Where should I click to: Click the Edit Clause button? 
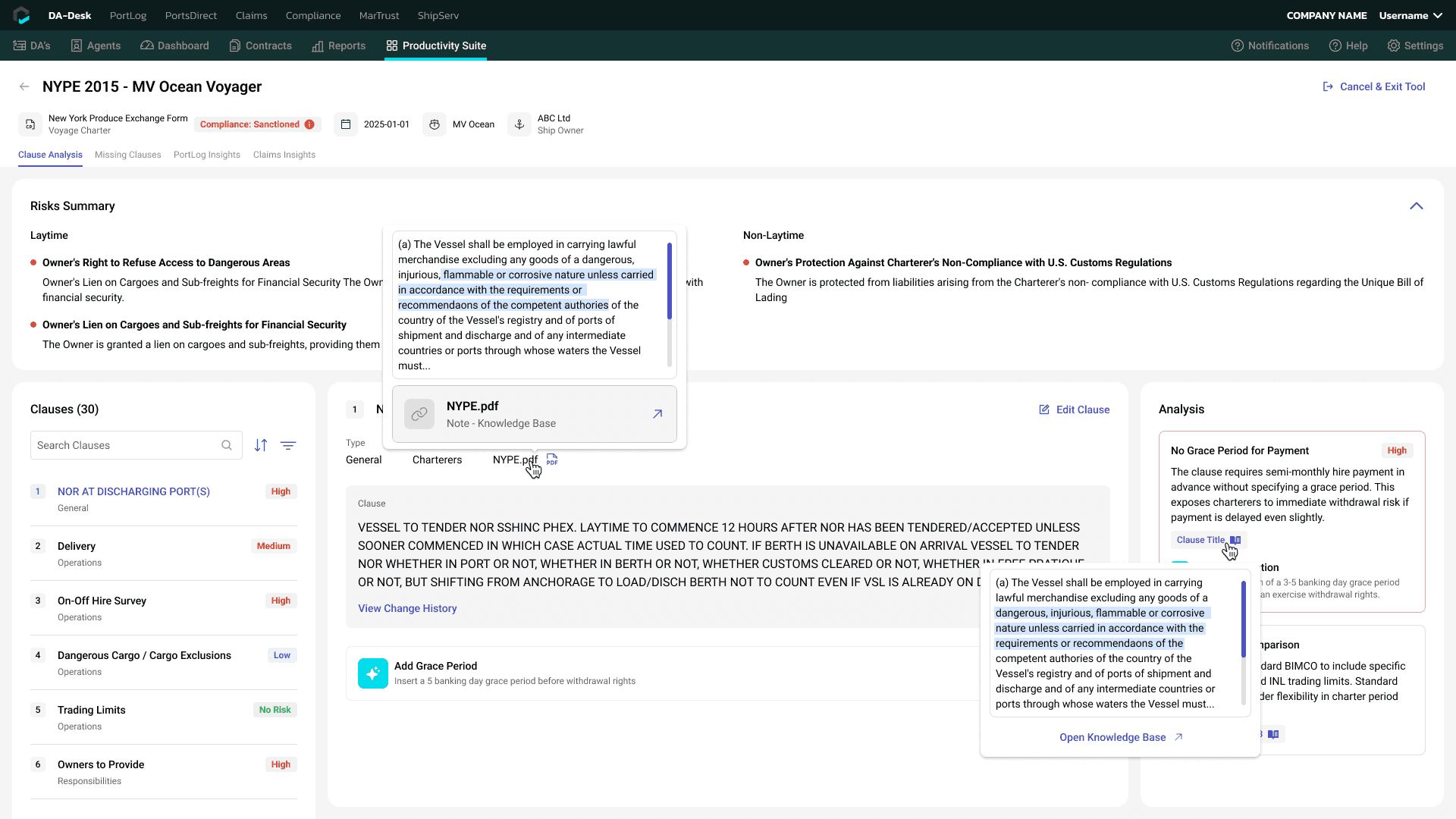[1074, 409]
